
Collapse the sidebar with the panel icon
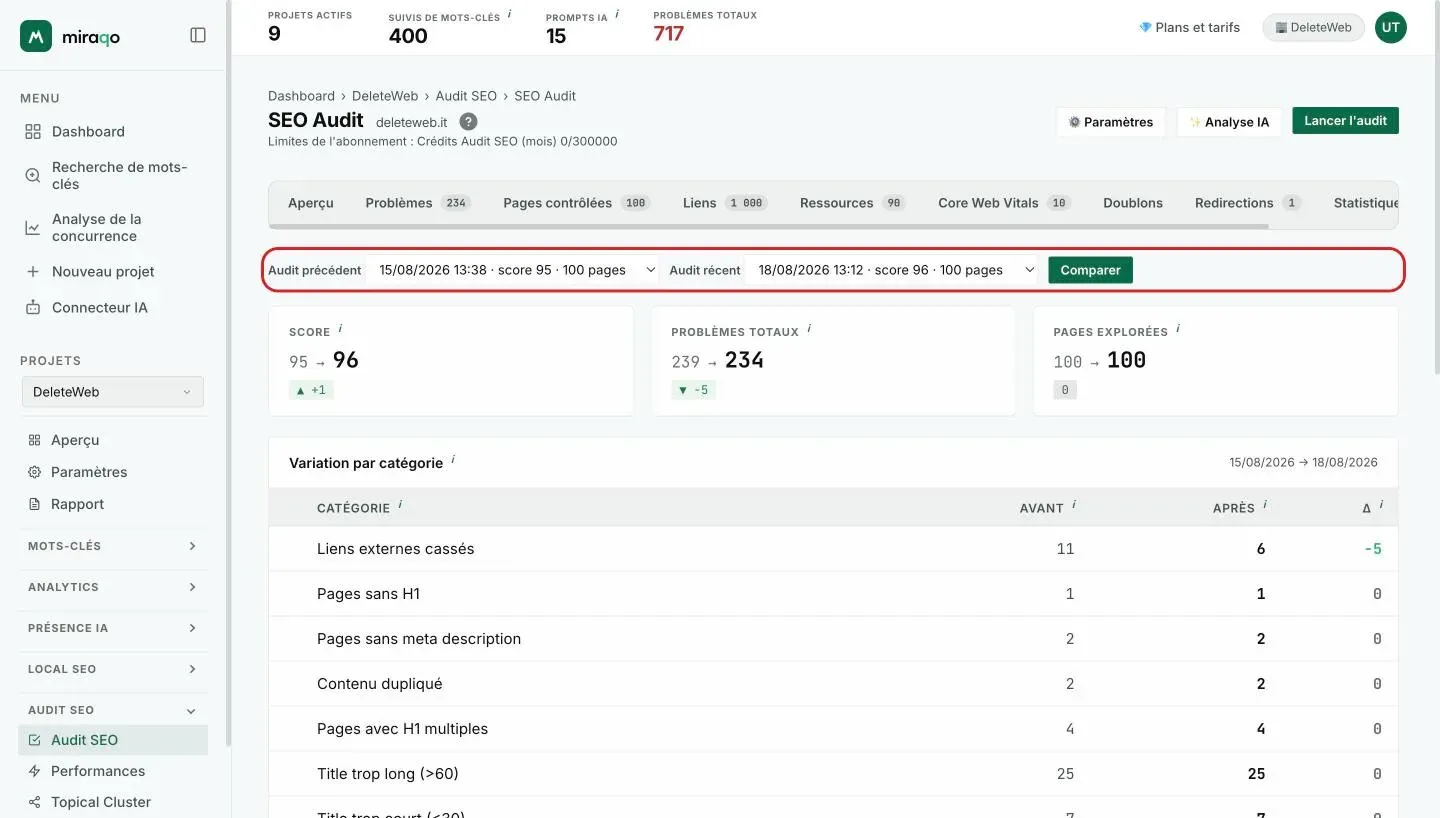[x=198, y=35]
